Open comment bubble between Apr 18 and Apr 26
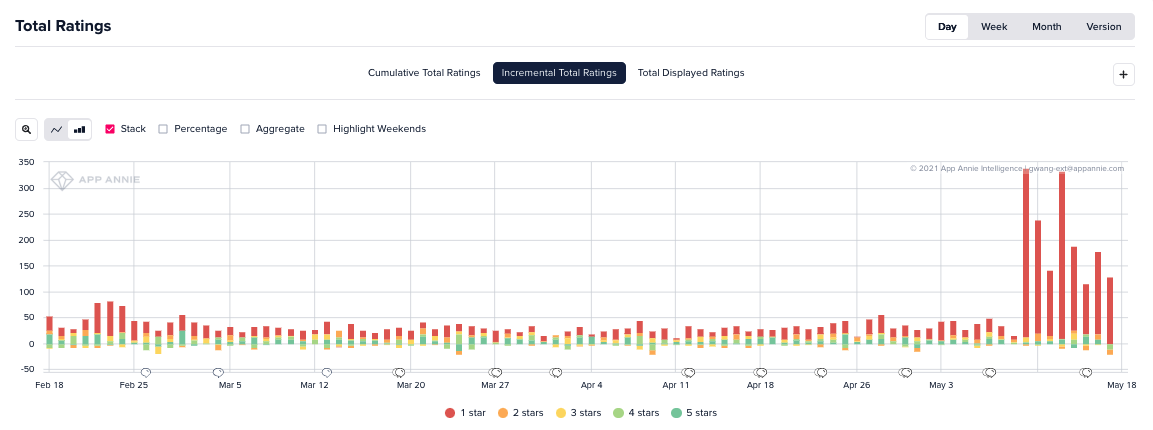Image resolution: width=1153 pixels, height=430 pixels. [x=821, y=373]
